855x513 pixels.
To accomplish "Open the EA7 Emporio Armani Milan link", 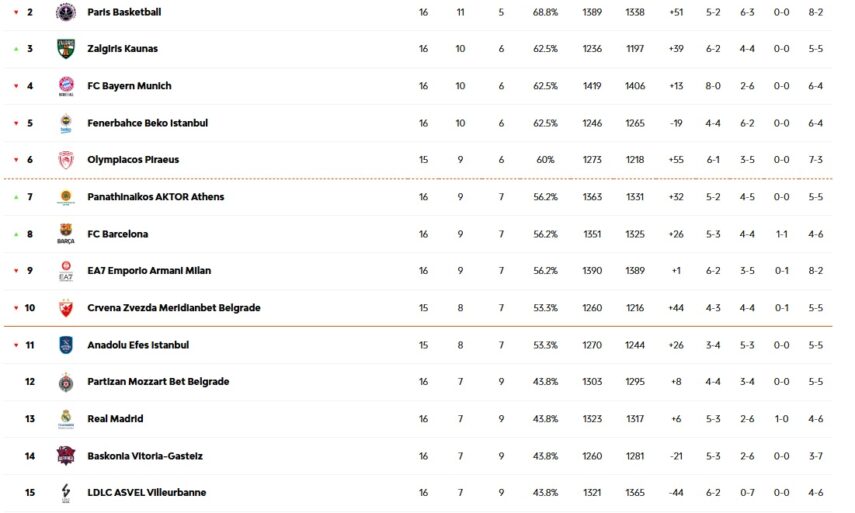I will coord(149,271).
